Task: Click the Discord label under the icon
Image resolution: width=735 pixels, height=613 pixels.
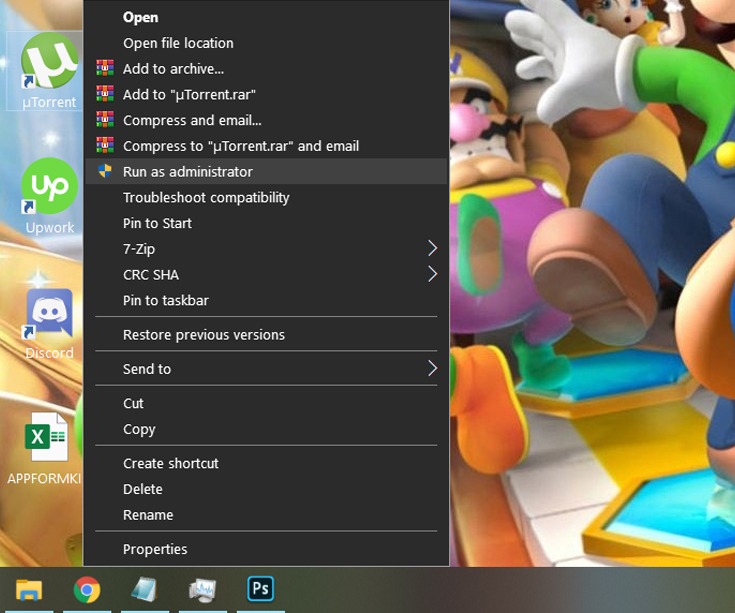Action: 49,352
